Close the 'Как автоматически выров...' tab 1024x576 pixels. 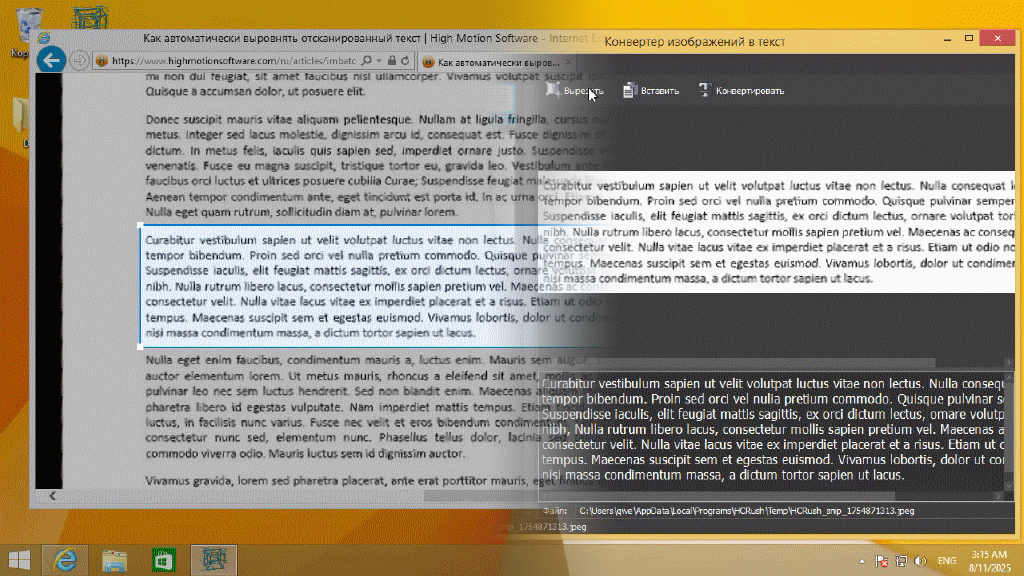pyautogui.click(x=568, y=62)
